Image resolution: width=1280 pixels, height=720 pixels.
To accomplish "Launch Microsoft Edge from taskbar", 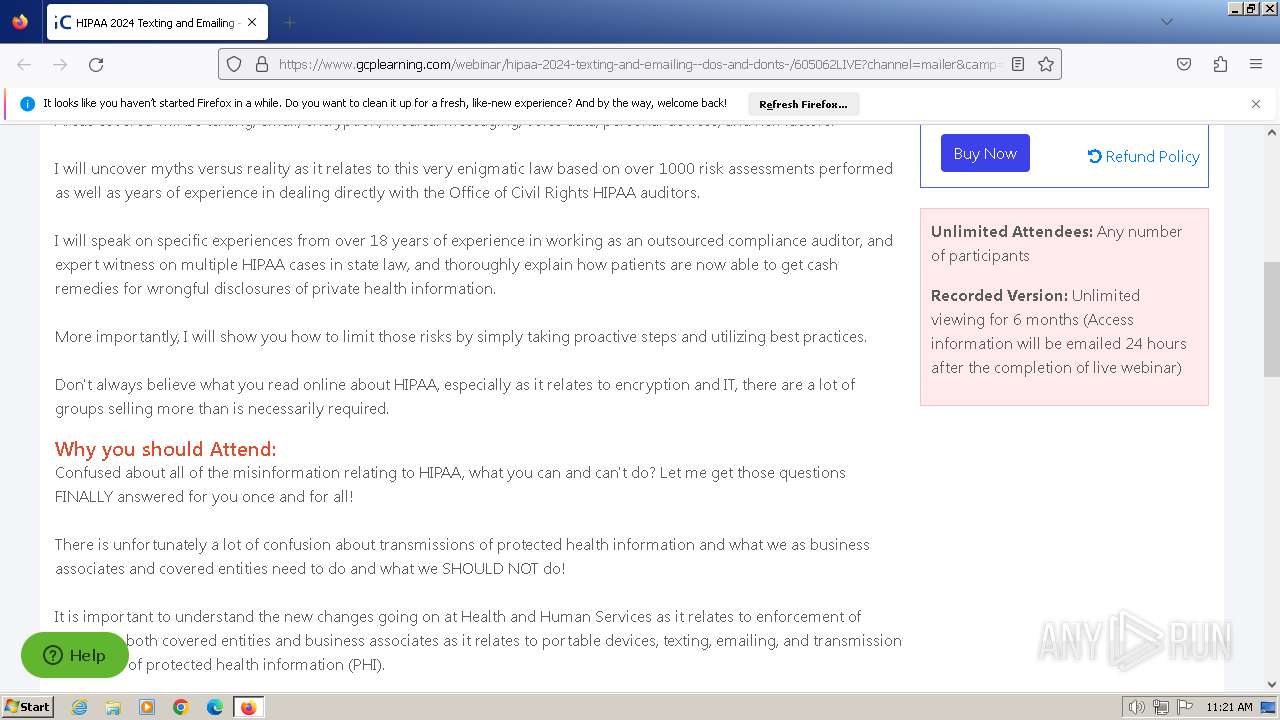I will click(x=215, y=707).
